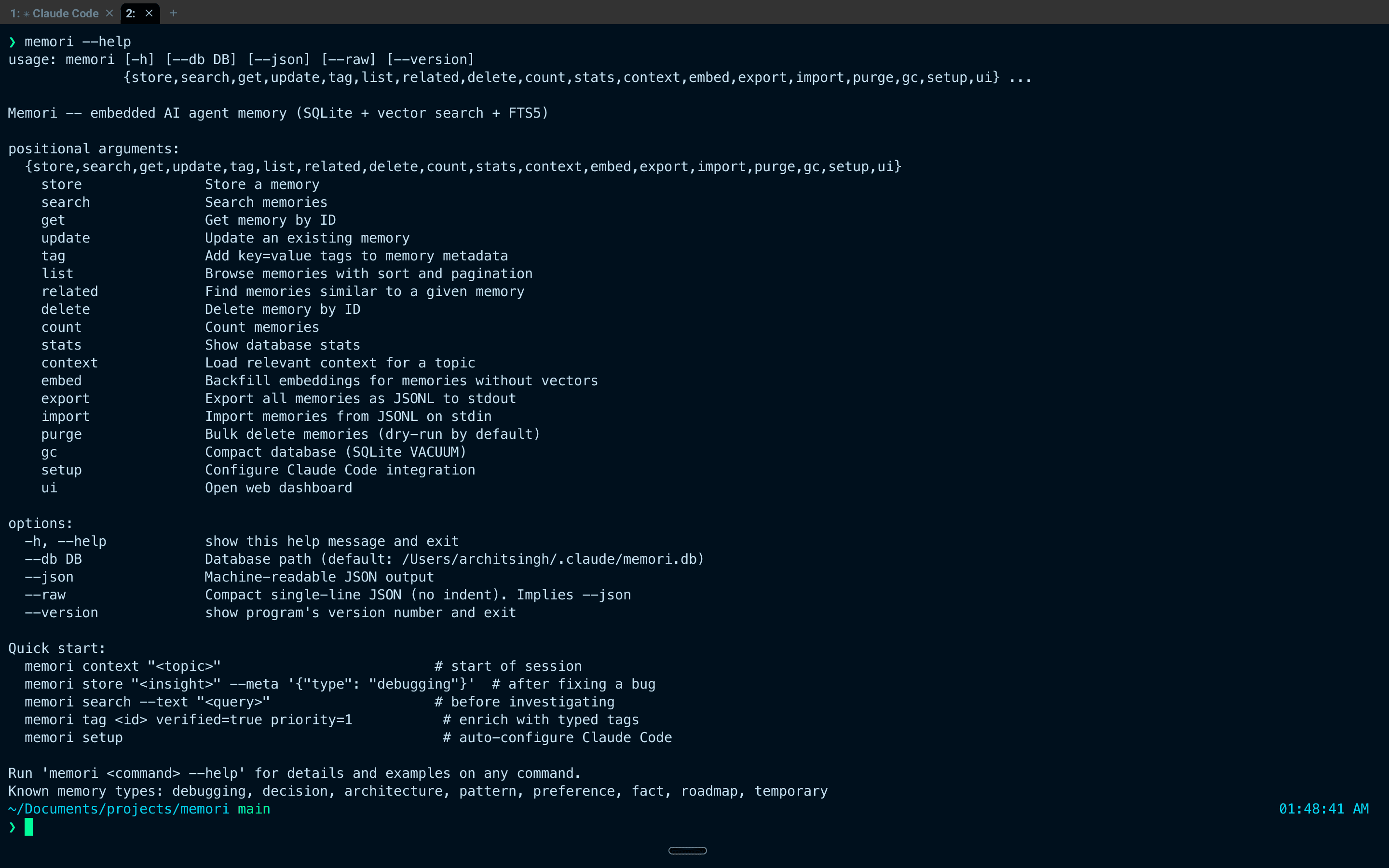
Task: Click the --json option line
Action: 49,576
